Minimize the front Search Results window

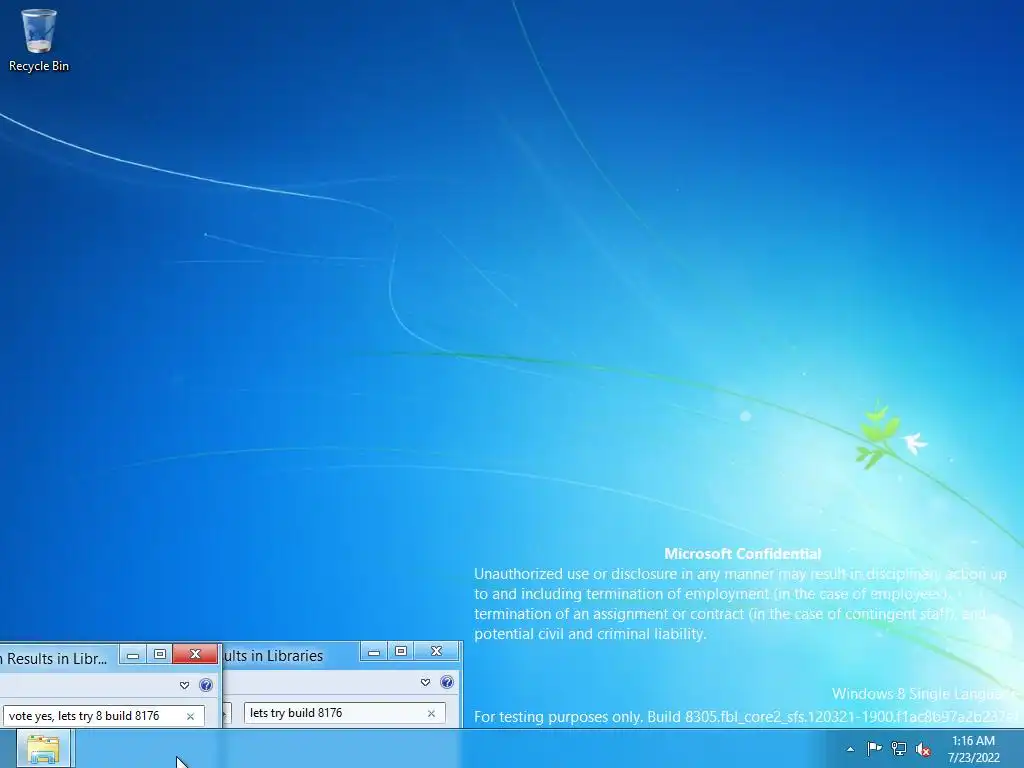[133, 654]
